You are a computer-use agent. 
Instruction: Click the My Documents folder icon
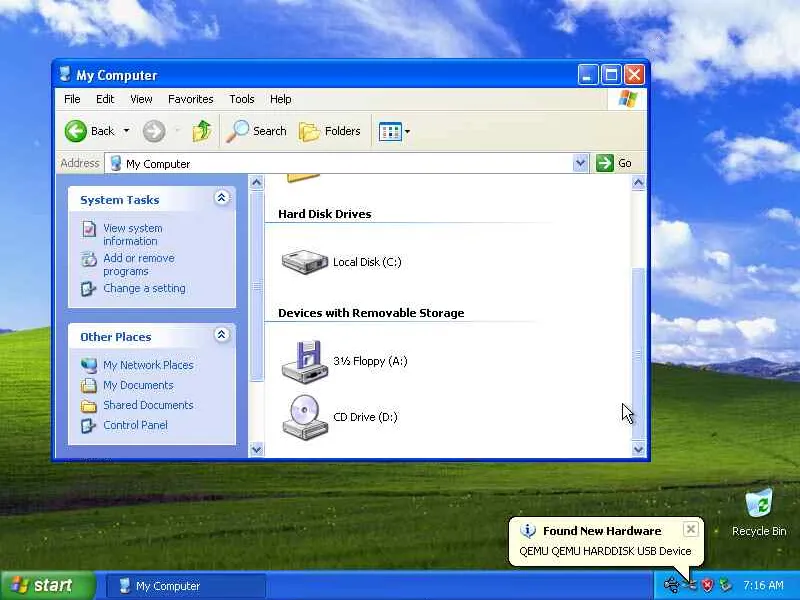pos(89,385)
